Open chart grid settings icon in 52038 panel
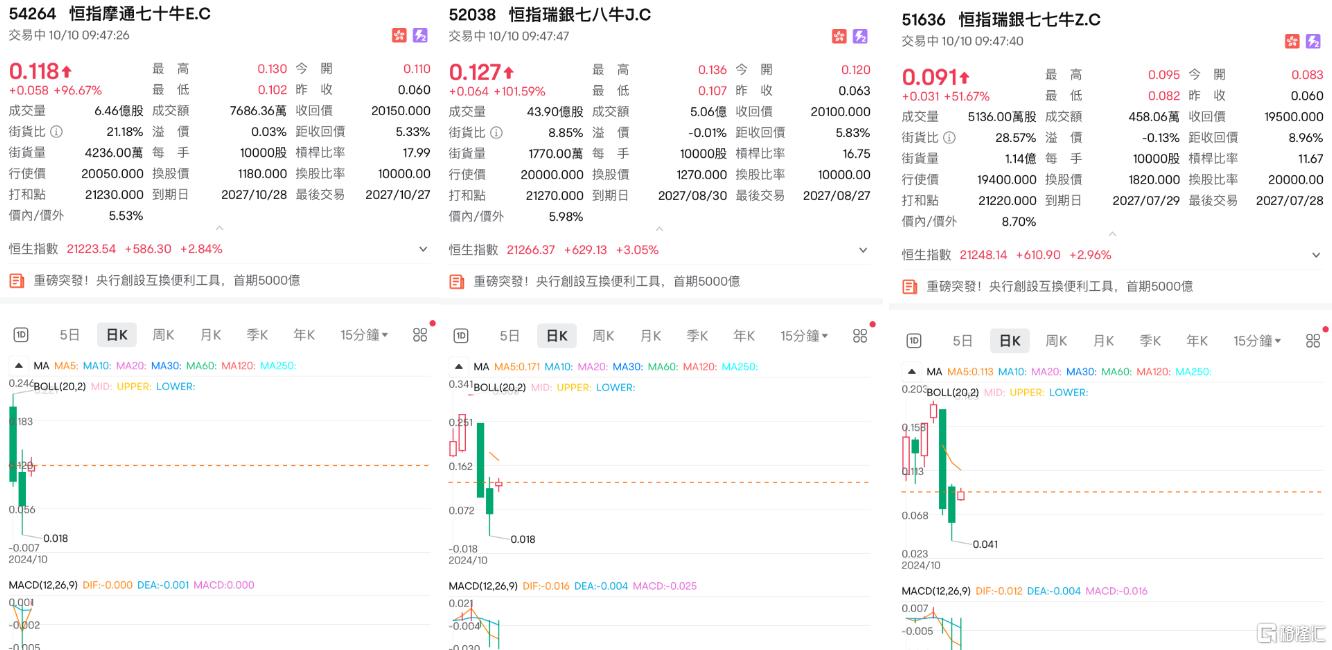1332x650 pixels. tap(860, 335)
